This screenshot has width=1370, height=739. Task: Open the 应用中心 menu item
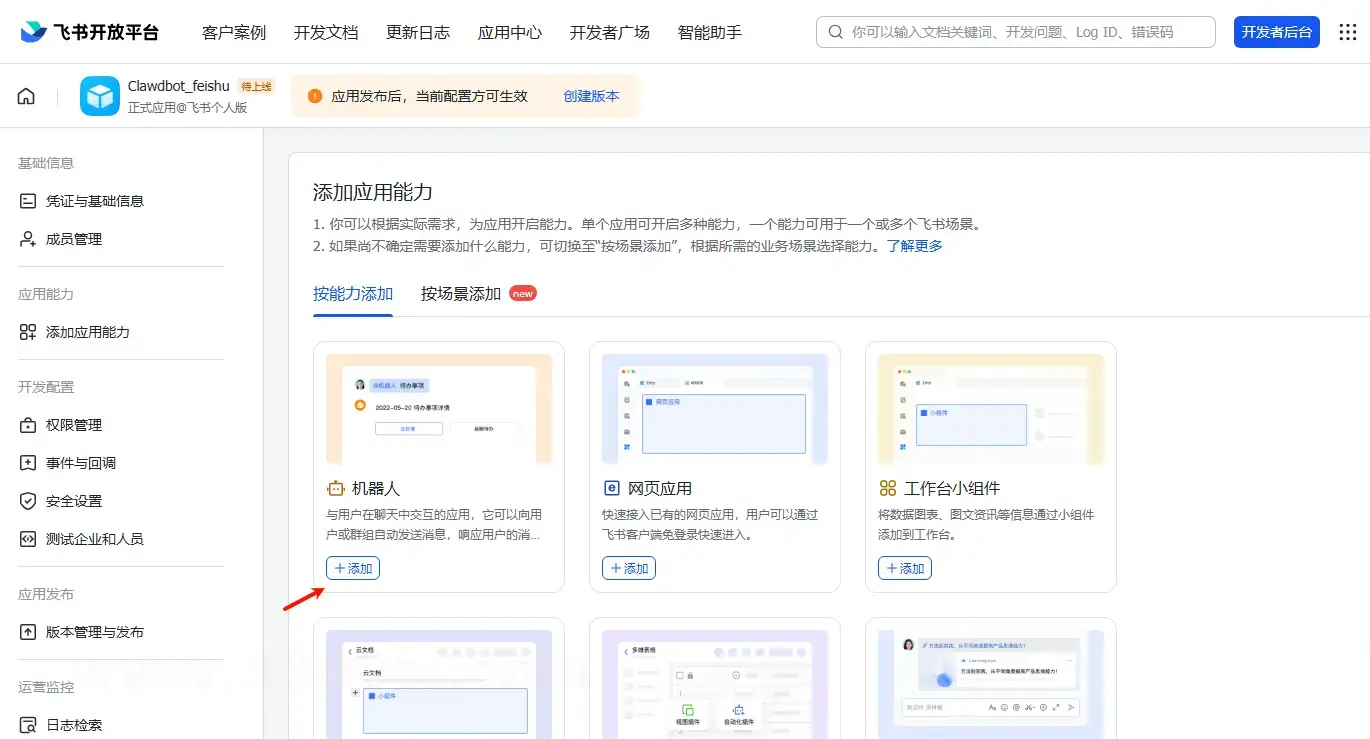(x=510, y=32)
